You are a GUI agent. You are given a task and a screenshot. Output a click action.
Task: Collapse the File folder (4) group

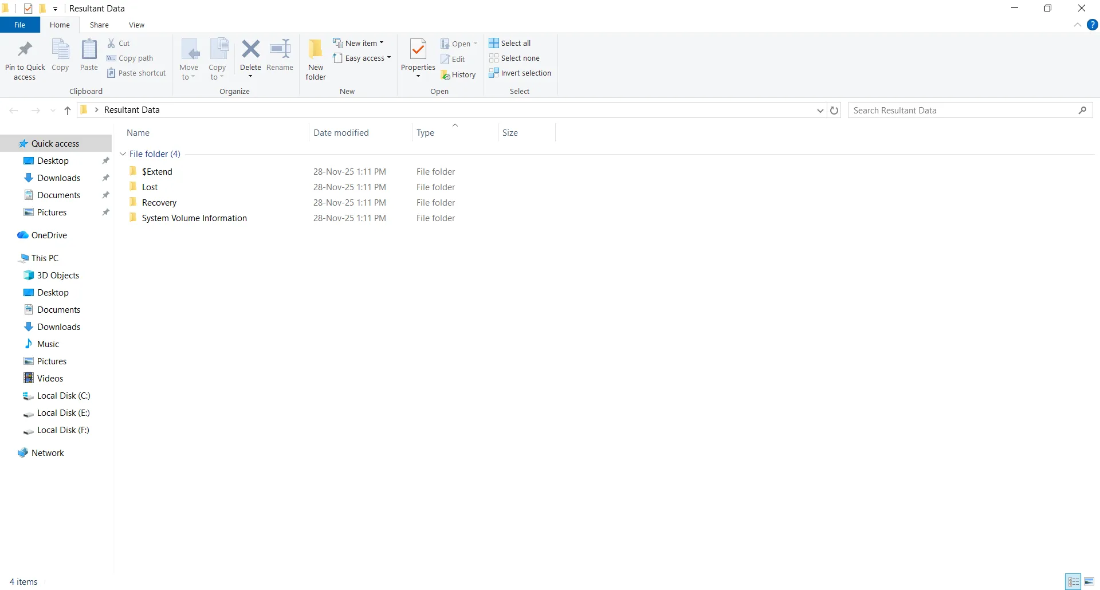tap(123, 154)
